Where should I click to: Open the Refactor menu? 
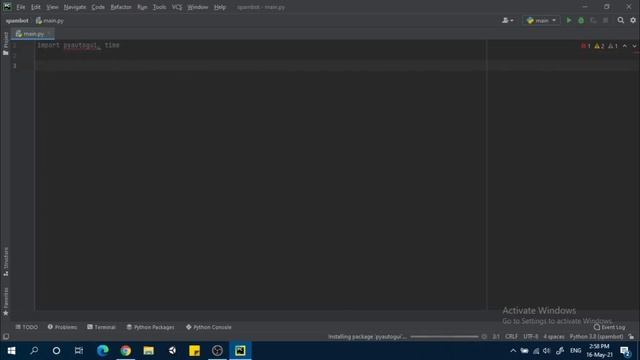click(121, 7)
